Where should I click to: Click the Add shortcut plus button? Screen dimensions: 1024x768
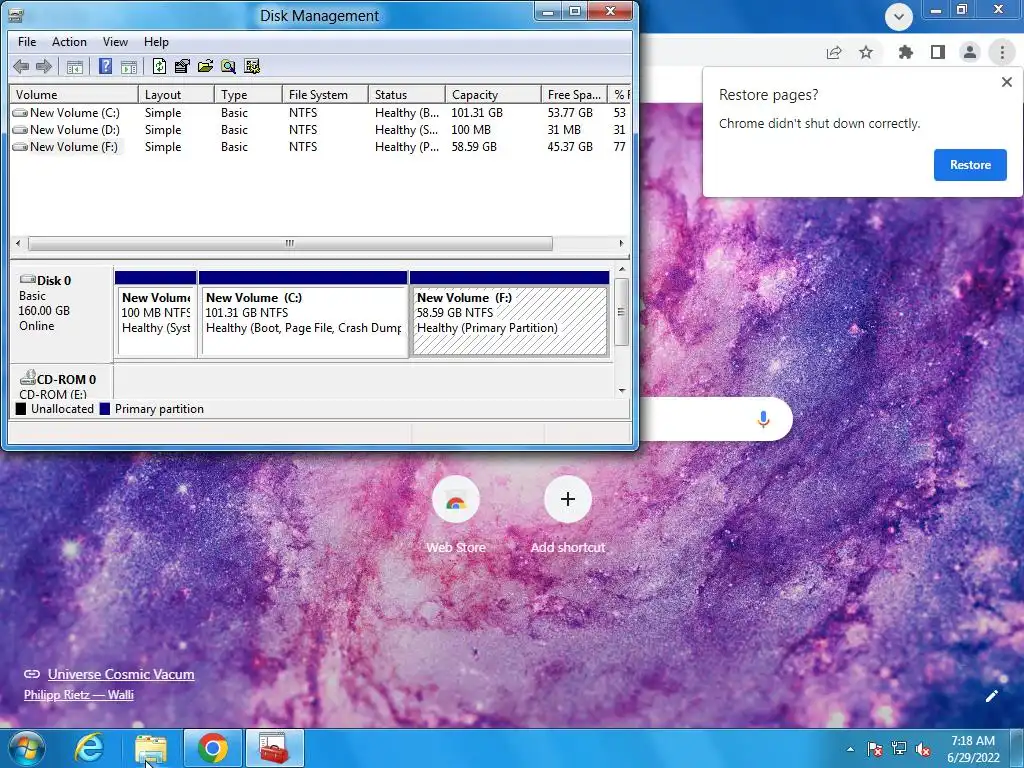(568, 499)
